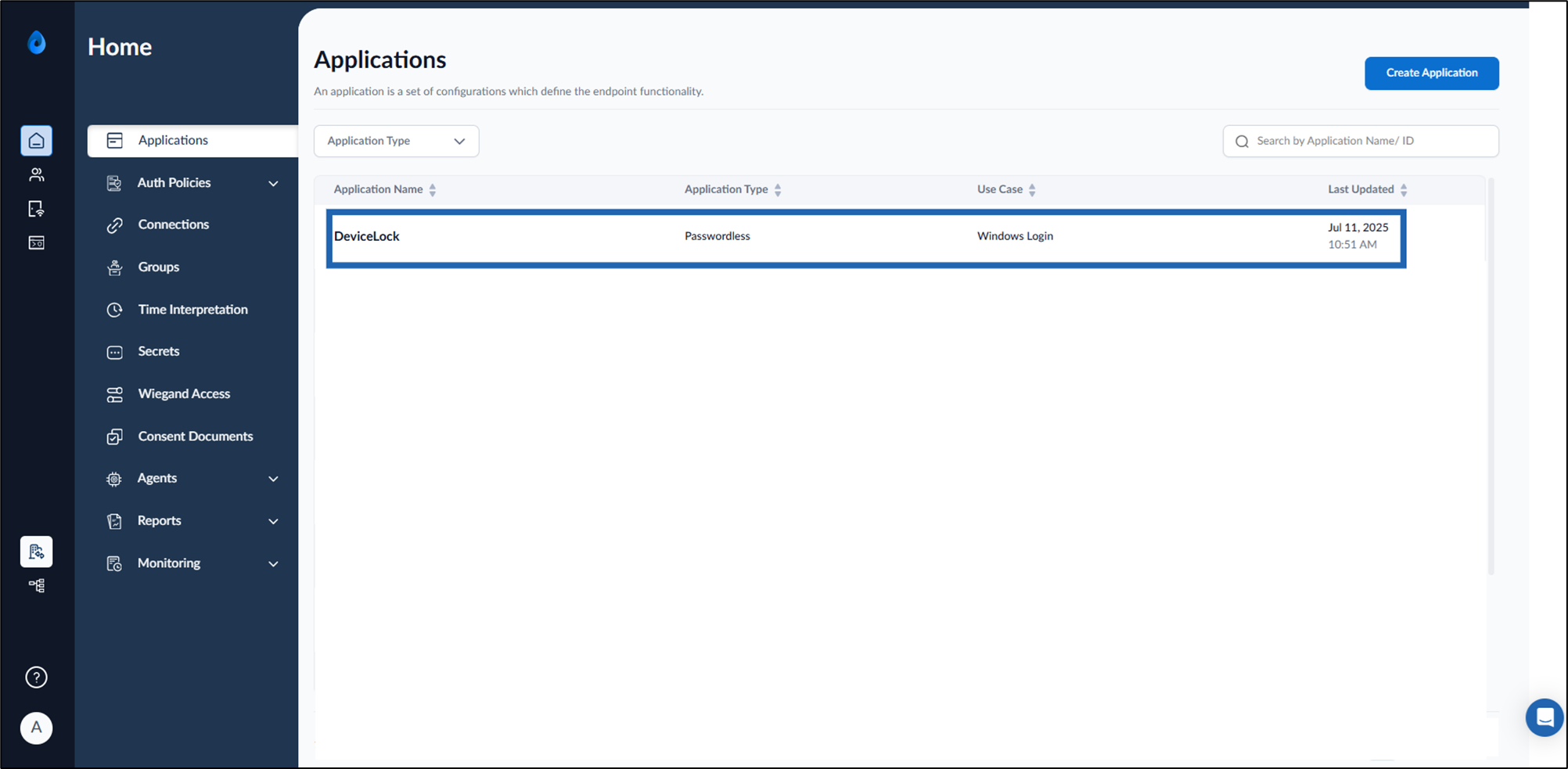The image size is (1568, 769).
Task: Click the blue flame logo icon
Action: (x=37, y=42)
